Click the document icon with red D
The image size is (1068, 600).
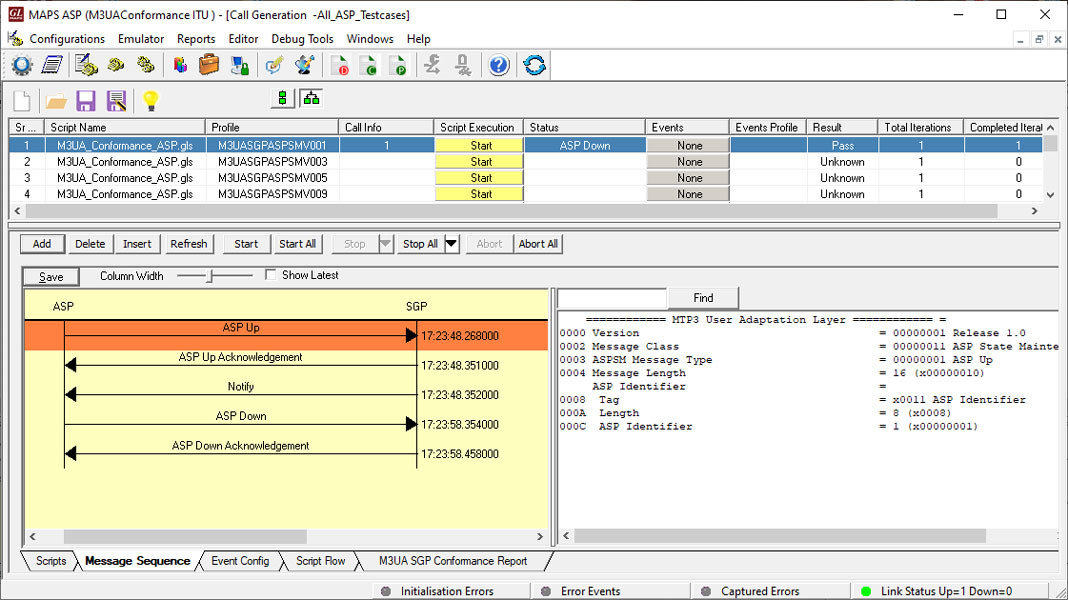[339, 65]
